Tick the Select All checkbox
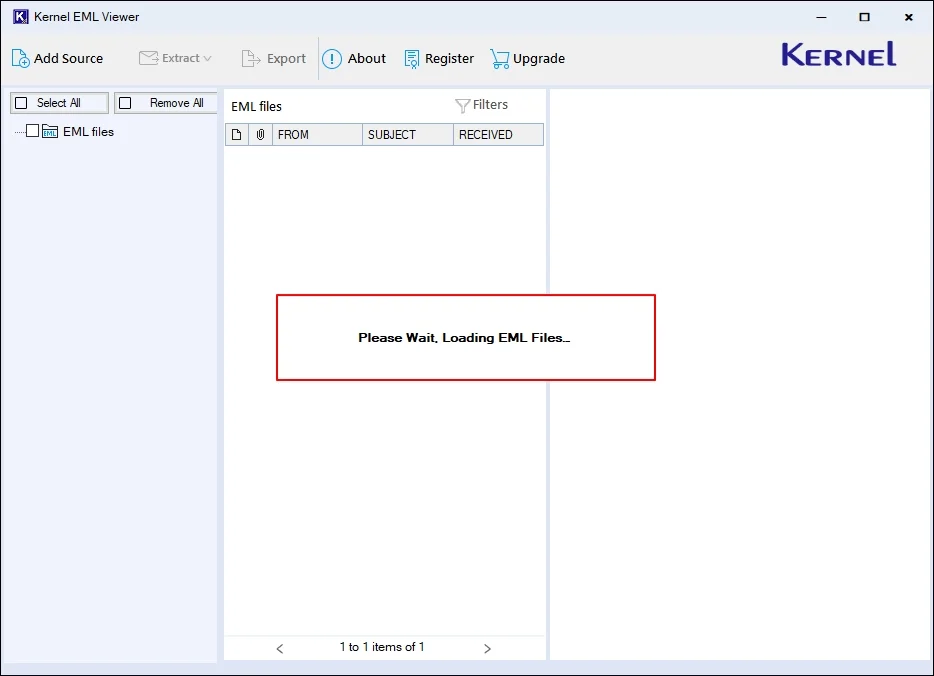The height and width of the screenshot is (676, 934). coord(21,103)
